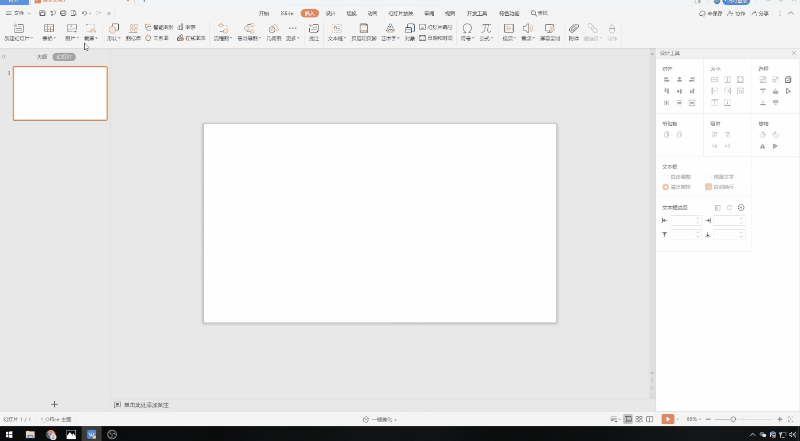
Task: Click the paperclip Attachment icon
Action: pos(574,29)
